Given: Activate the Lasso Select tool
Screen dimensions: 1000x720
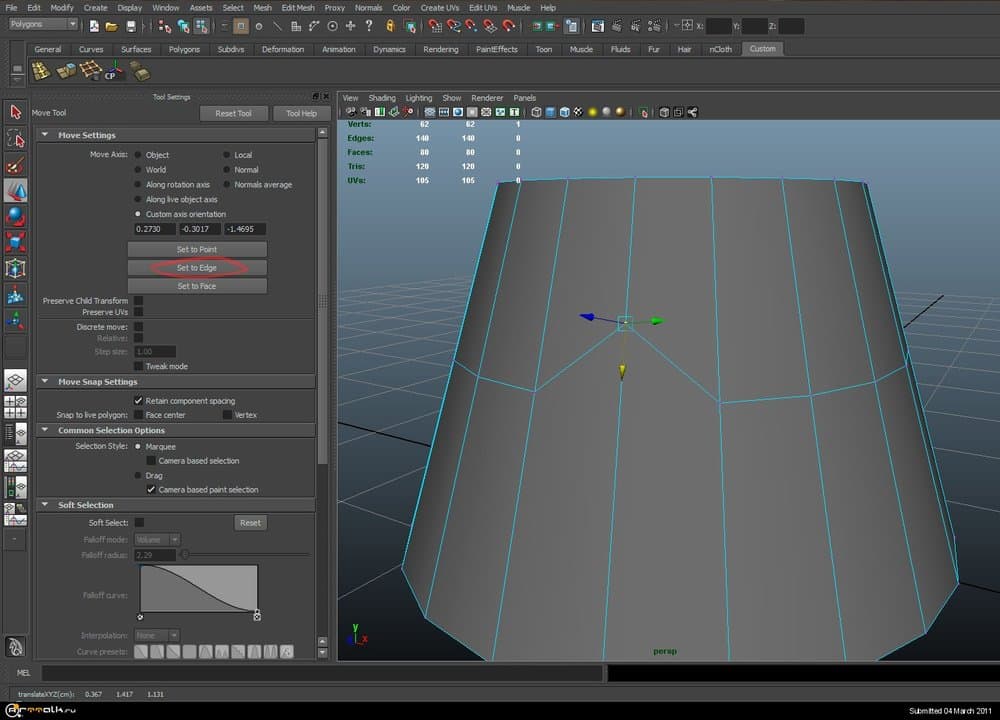Looking at the screenshot, I should click(15, 138).
